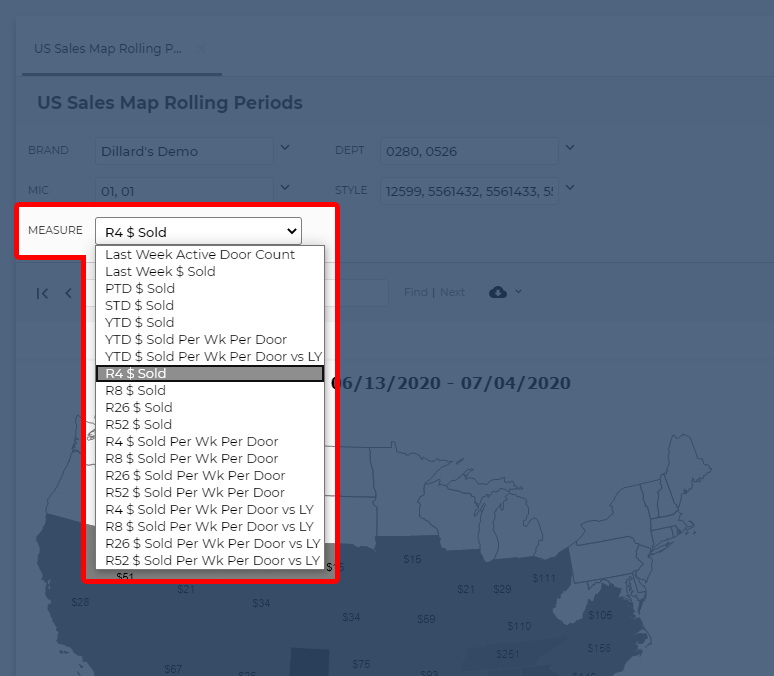This screenshot has height=676, width=774.
Task: Go to previous report page
Action: [x=68, y=293]
